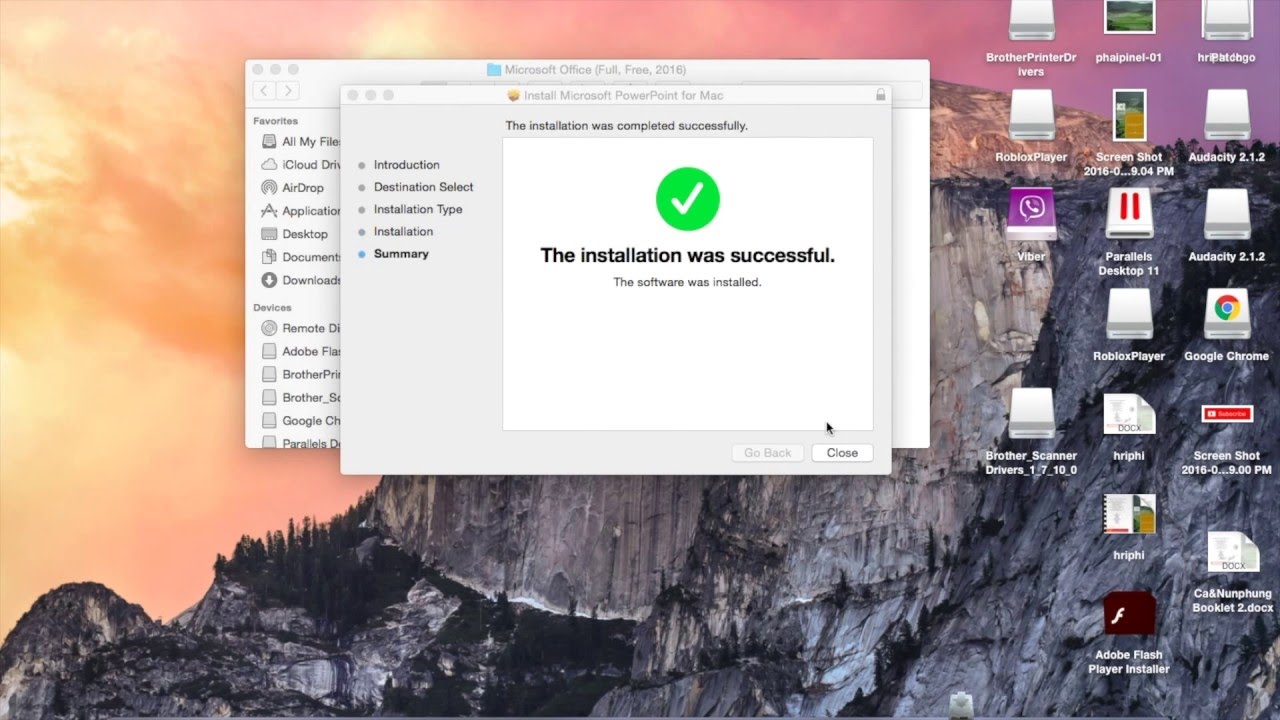Click the Finder back arrow button
The image size is (1280, 720).
(x=264, y=91)
